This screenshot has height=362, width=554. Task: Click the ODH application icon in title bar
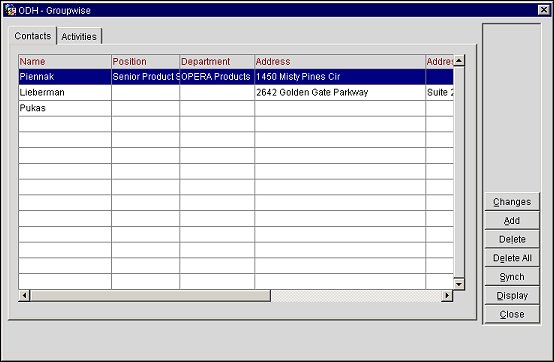point(10,10)
